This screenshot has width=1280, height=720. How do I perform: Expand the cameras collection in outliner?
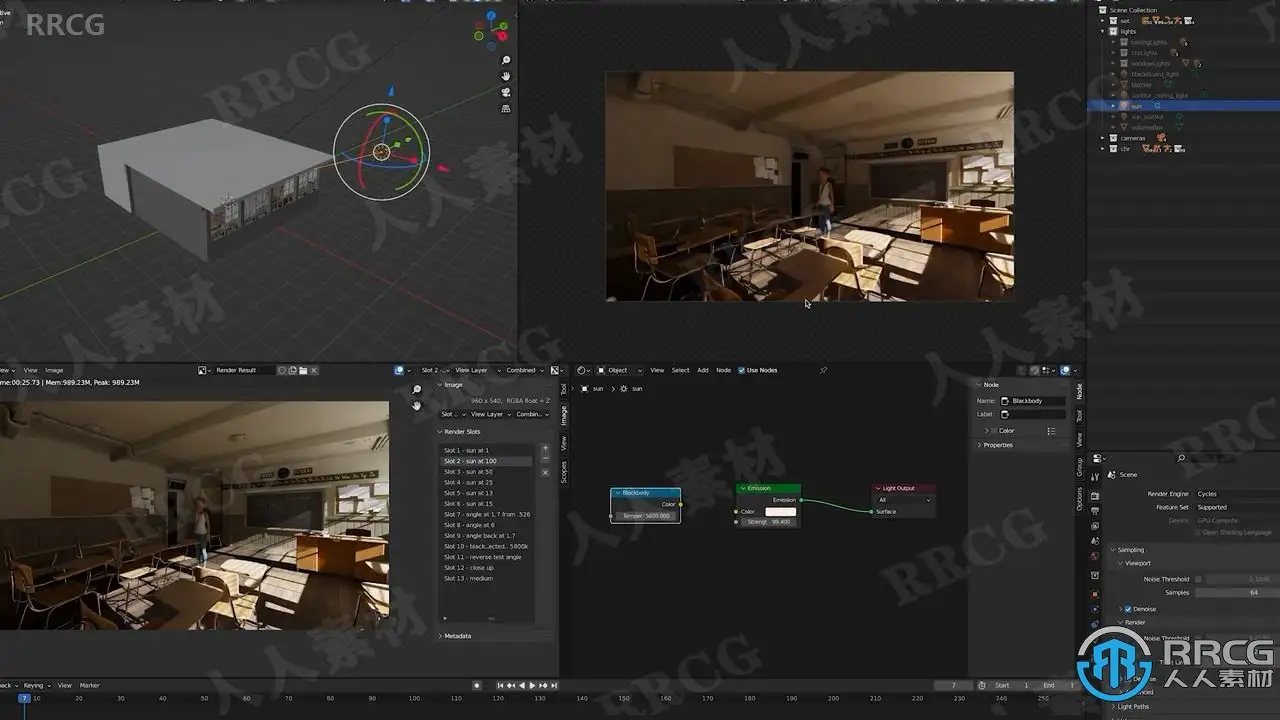point(1103,138)
